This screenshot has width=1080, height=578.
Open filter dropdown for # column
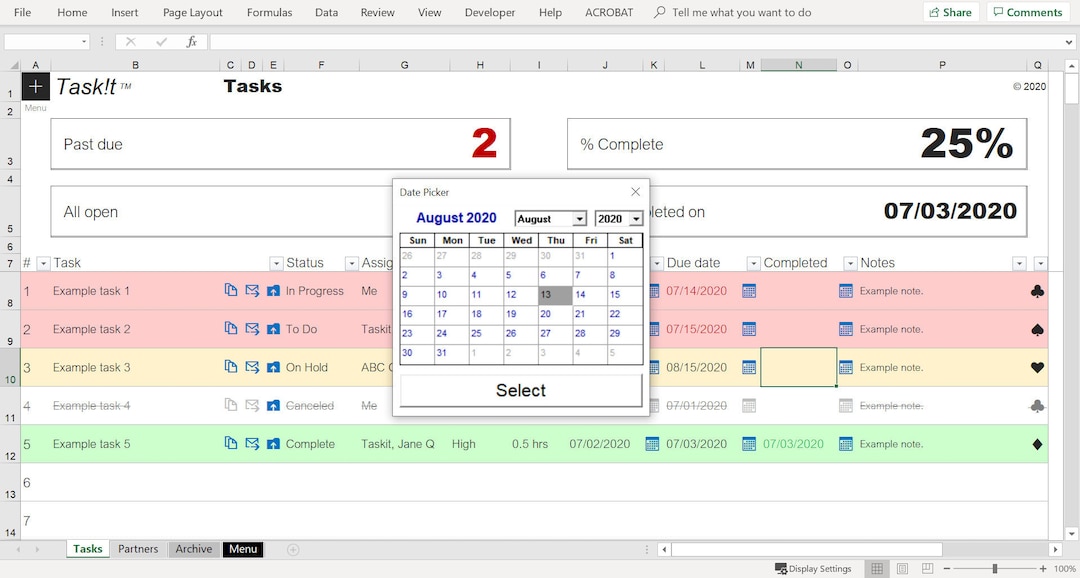[x=43, y=263]
